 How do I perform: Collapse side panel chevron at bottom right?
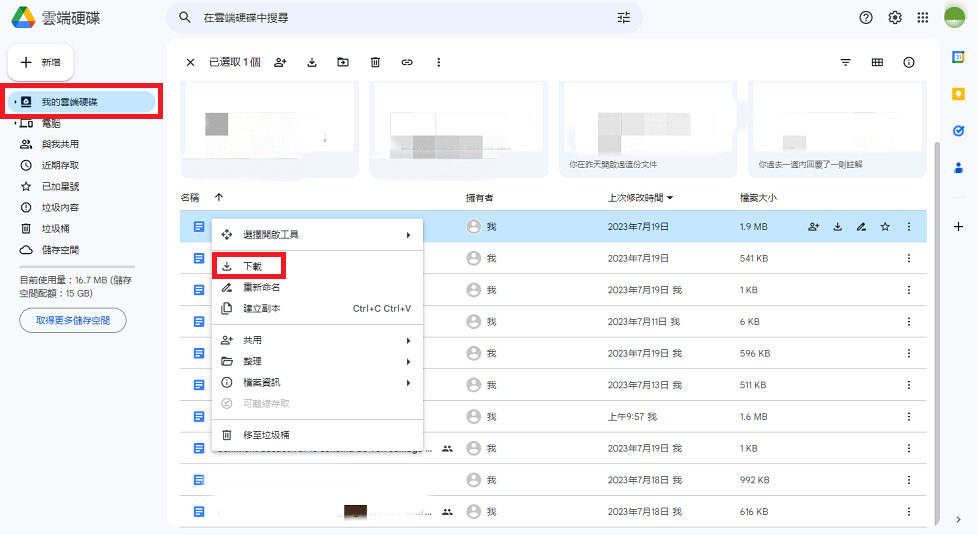point(959,519)
